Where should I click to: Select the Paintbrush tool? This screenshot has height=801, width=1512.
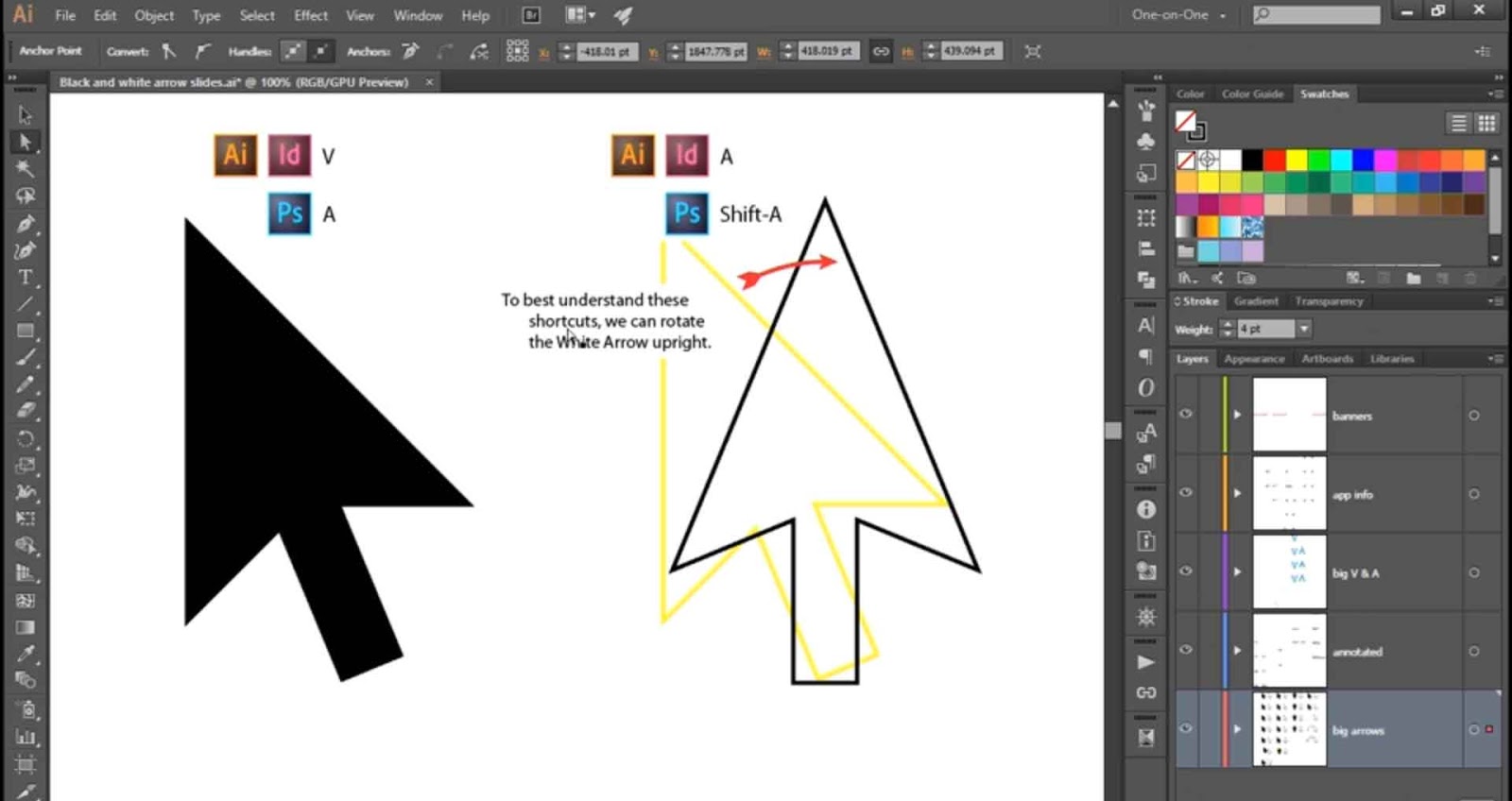click(26, 358)
